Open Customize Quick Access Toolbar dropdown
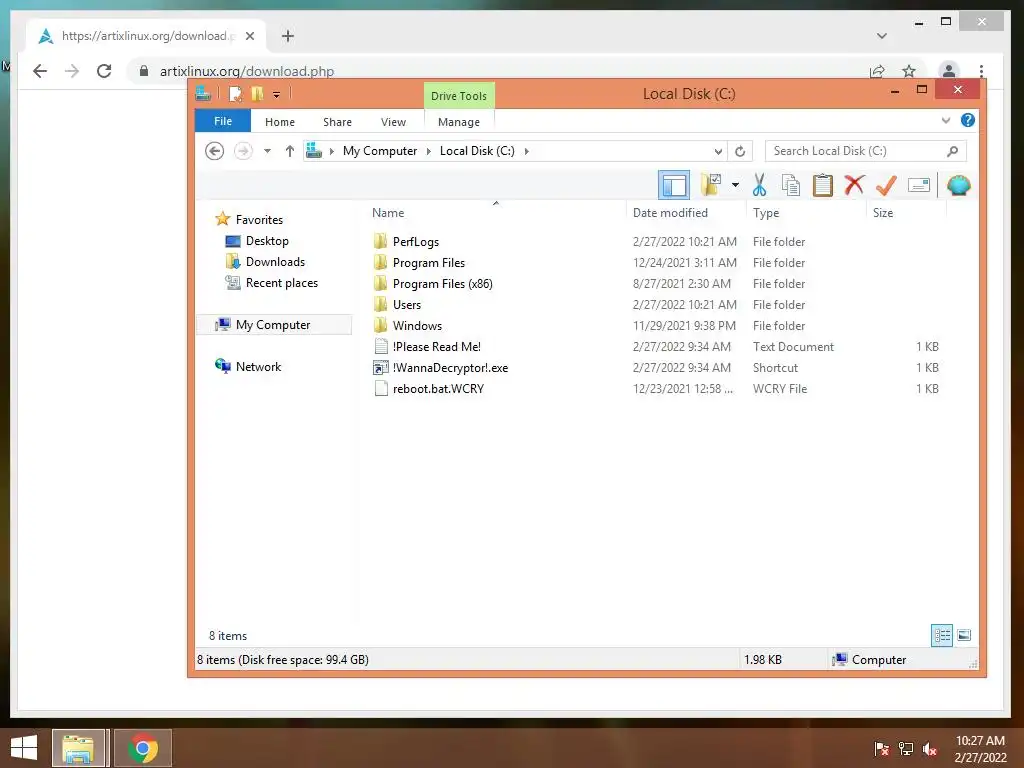This screenshot has height=768, width=1024. pos(276,95)
